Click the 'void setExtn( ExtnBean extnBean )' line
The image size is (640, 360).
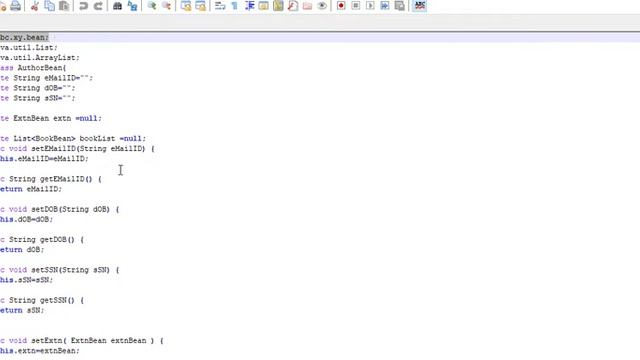tap(82, 341)
